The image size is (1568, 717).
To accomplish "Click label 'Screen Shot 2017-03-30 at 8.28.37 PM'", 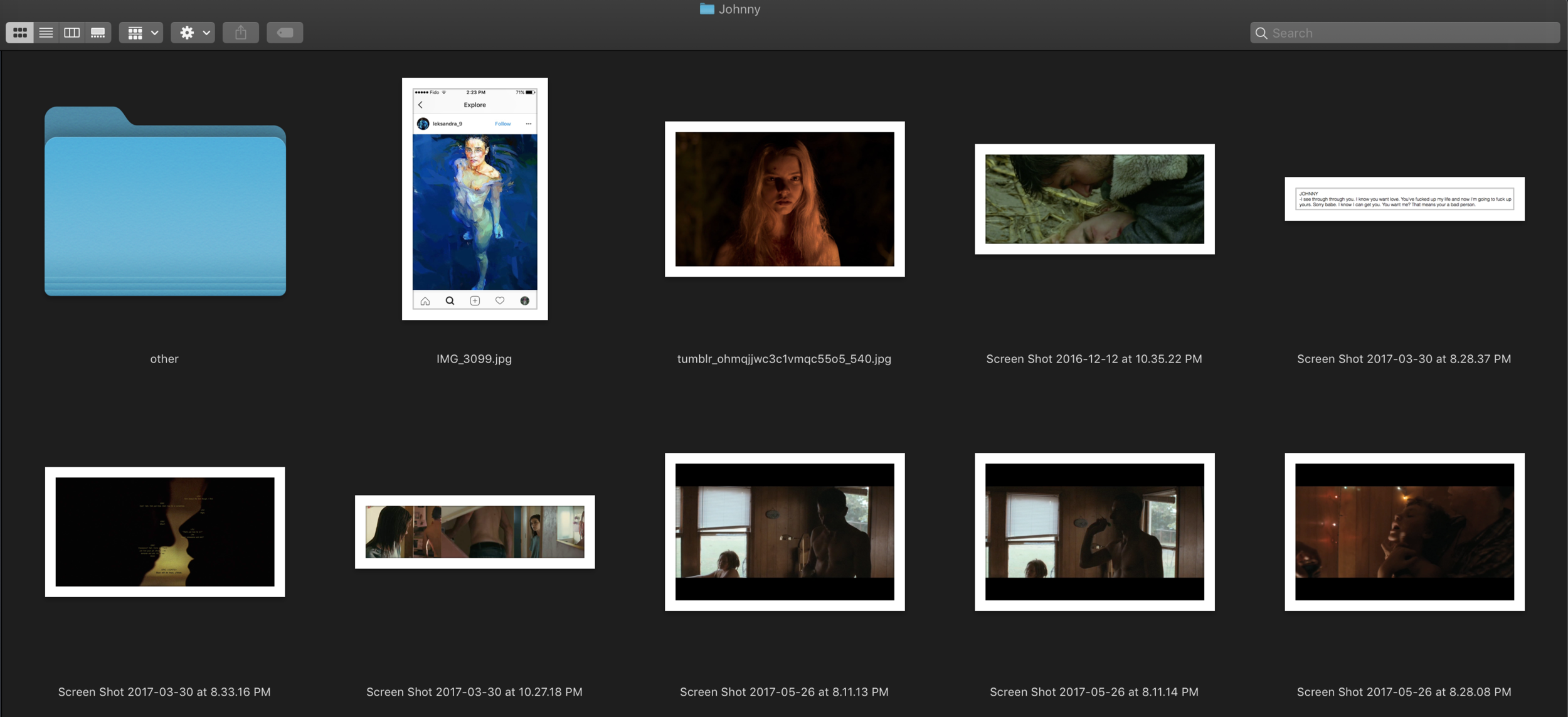I will tap(1404, 359).
